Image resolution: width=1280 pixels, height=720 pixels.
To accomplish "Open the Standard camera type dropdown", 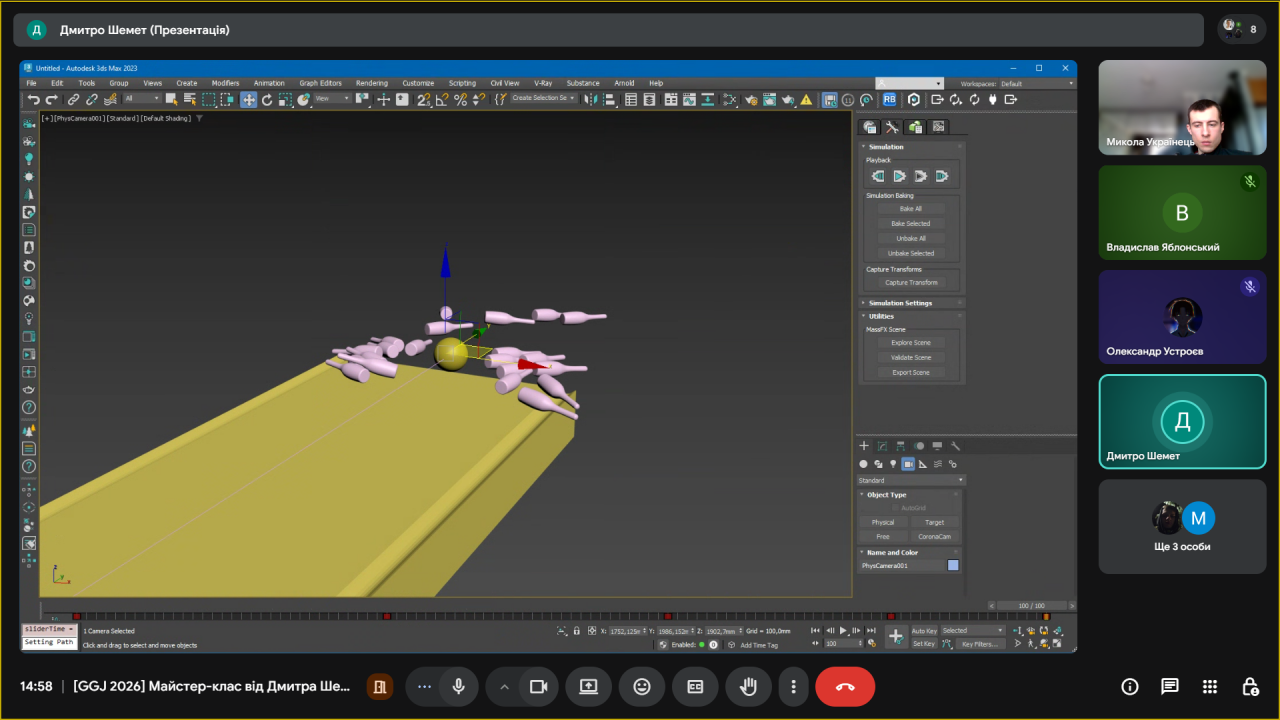I will pyautogui.click(x=910, y=480).
